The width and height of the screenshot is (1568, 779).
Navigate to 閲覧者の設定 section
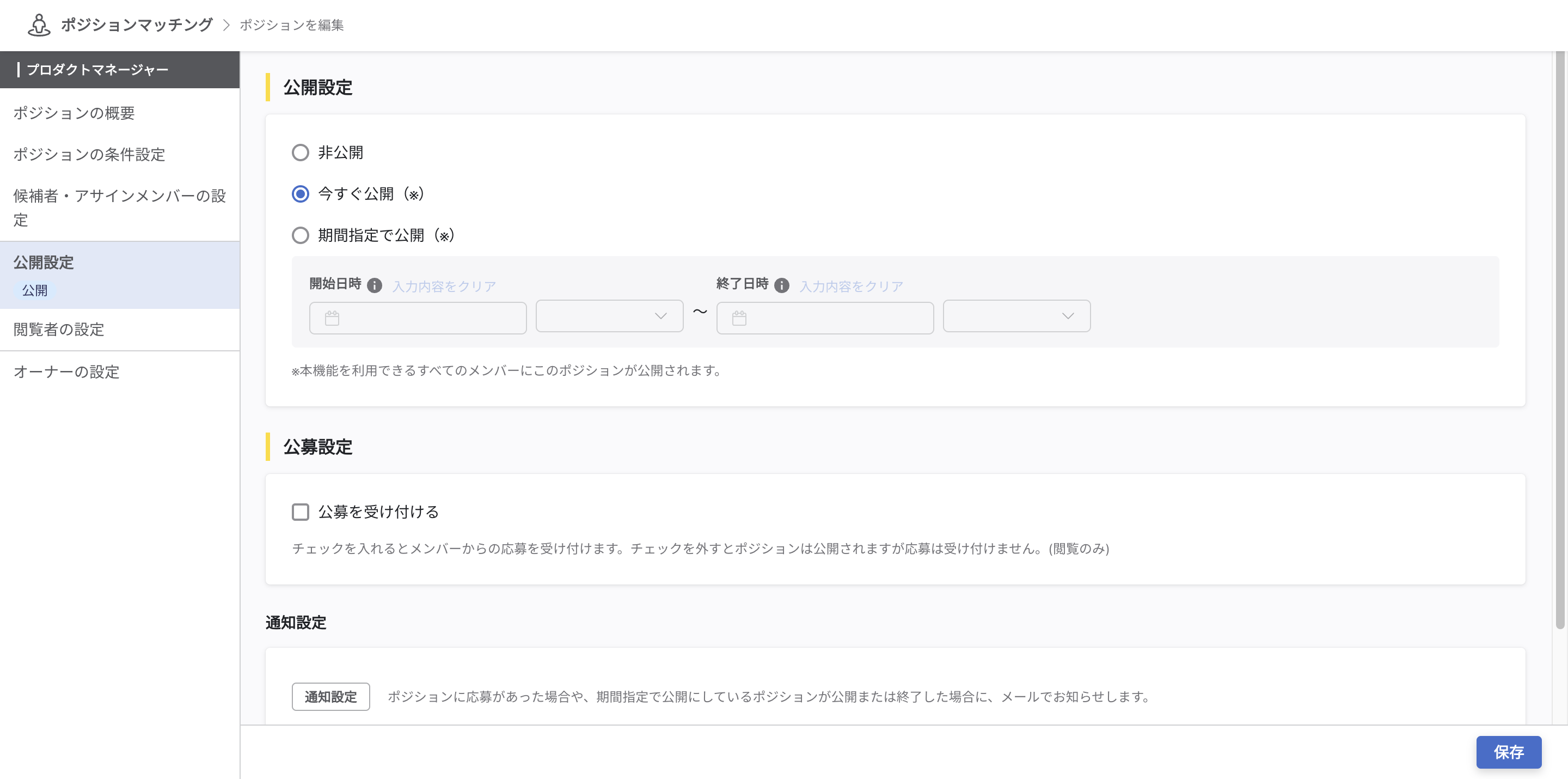(58, 330)
